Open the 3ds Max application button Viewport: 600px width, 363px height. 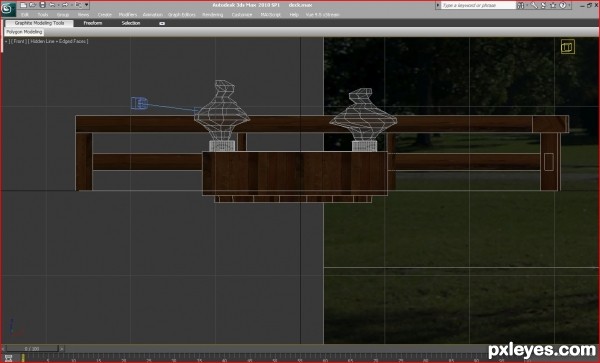pos(8,9)
